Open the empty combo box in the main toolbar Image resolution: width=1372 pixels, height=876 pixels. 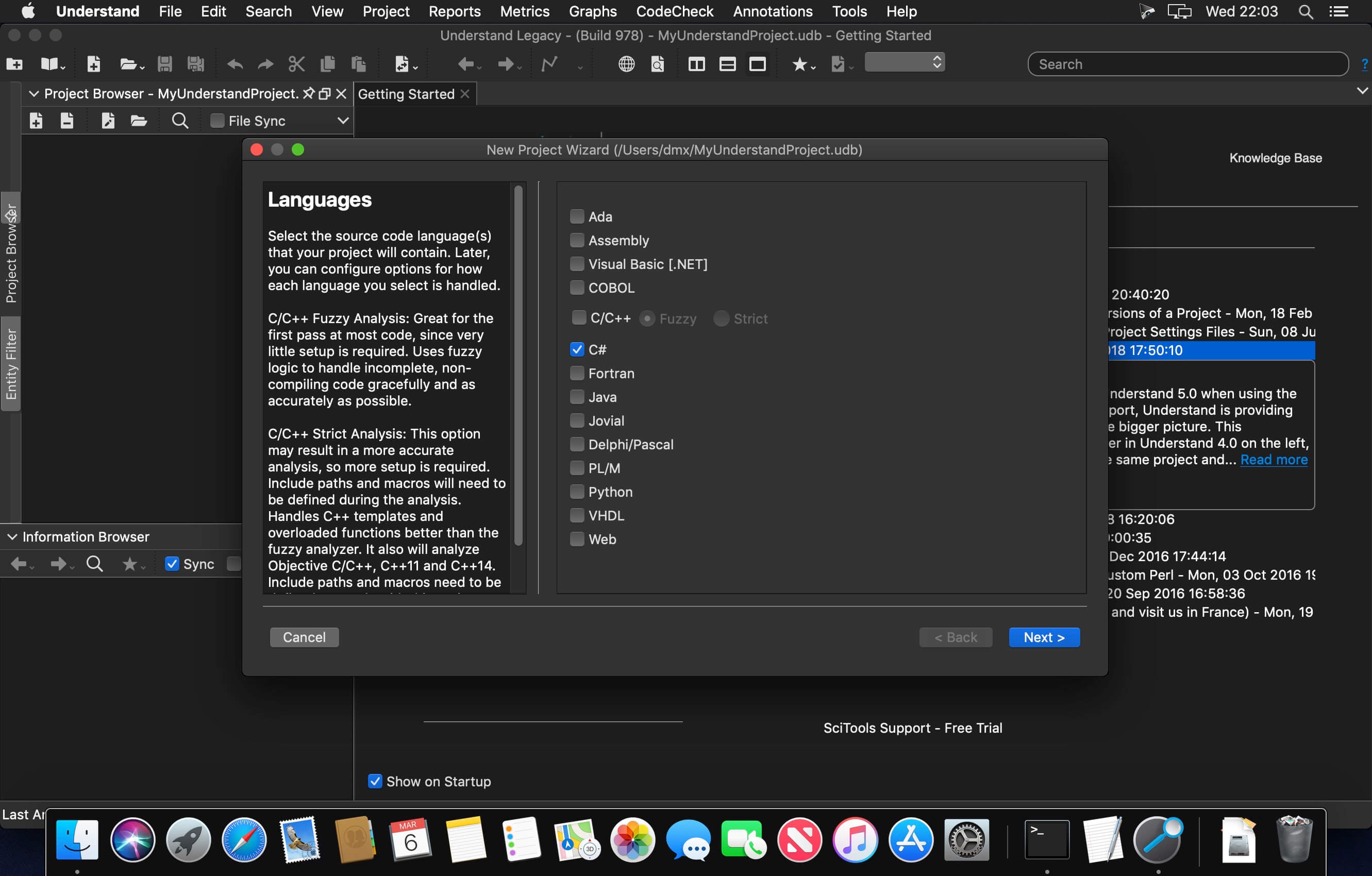coord(905,62)
